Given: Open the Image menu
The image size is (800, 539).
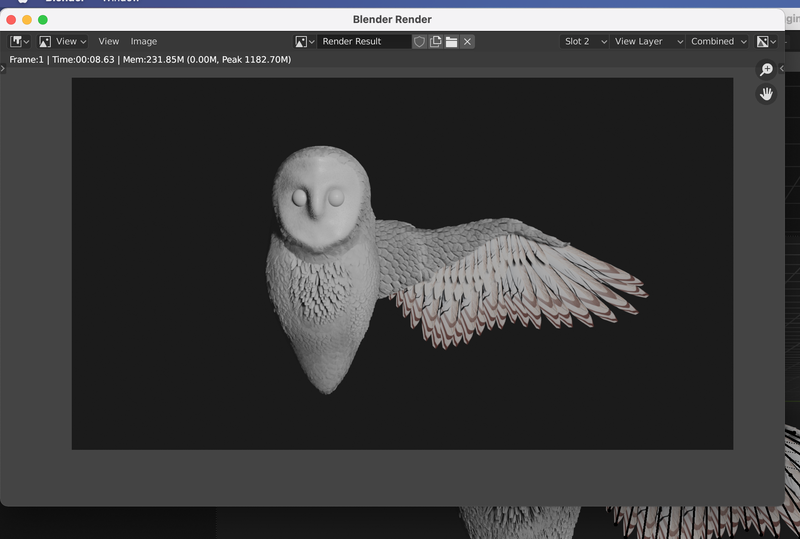Looking at the screenshot, I should point(143,41).
